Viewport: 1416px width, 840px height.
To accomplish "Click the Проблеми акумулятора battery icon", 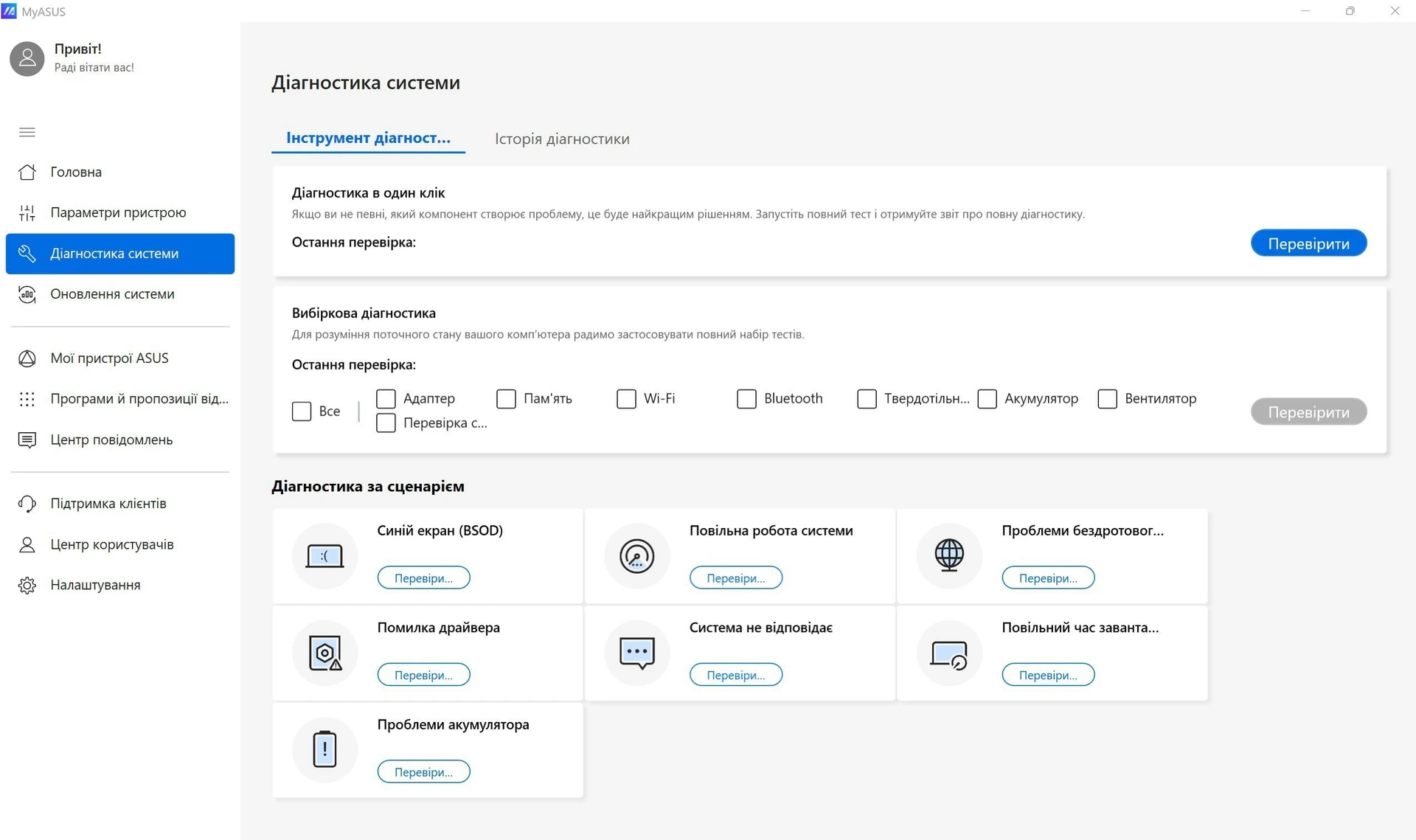I will click(x=324, y=749).
